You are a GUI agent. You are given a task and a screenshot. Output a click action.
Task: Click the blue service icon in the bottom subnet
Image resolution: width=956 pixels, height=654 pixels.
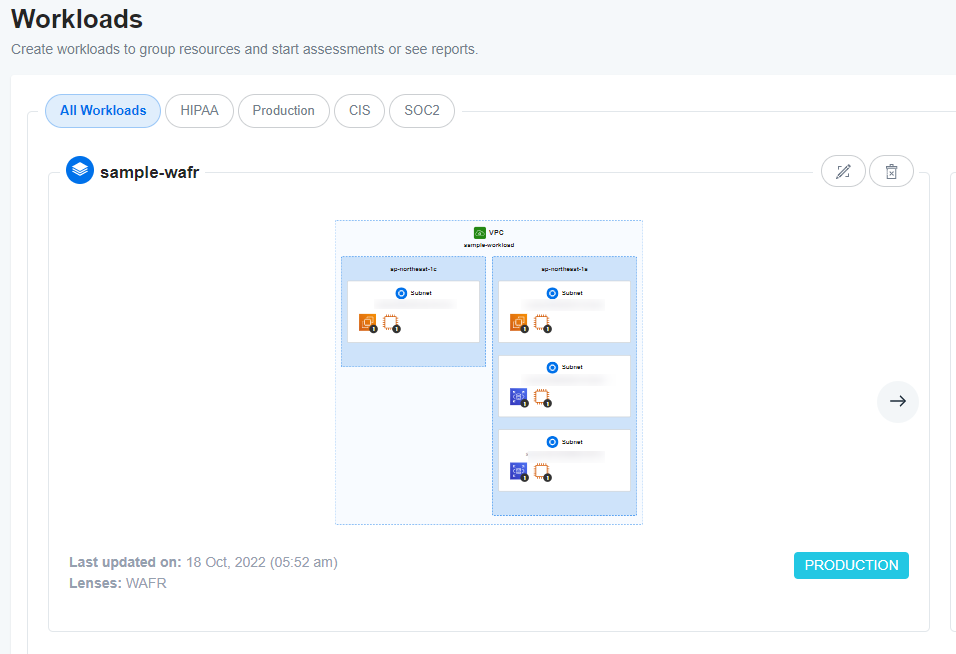click(518, 469)
